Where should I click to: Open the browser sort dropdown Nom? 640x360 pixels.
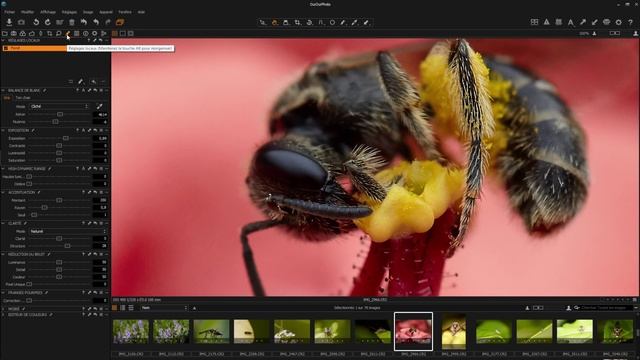(x=164, y=308)
